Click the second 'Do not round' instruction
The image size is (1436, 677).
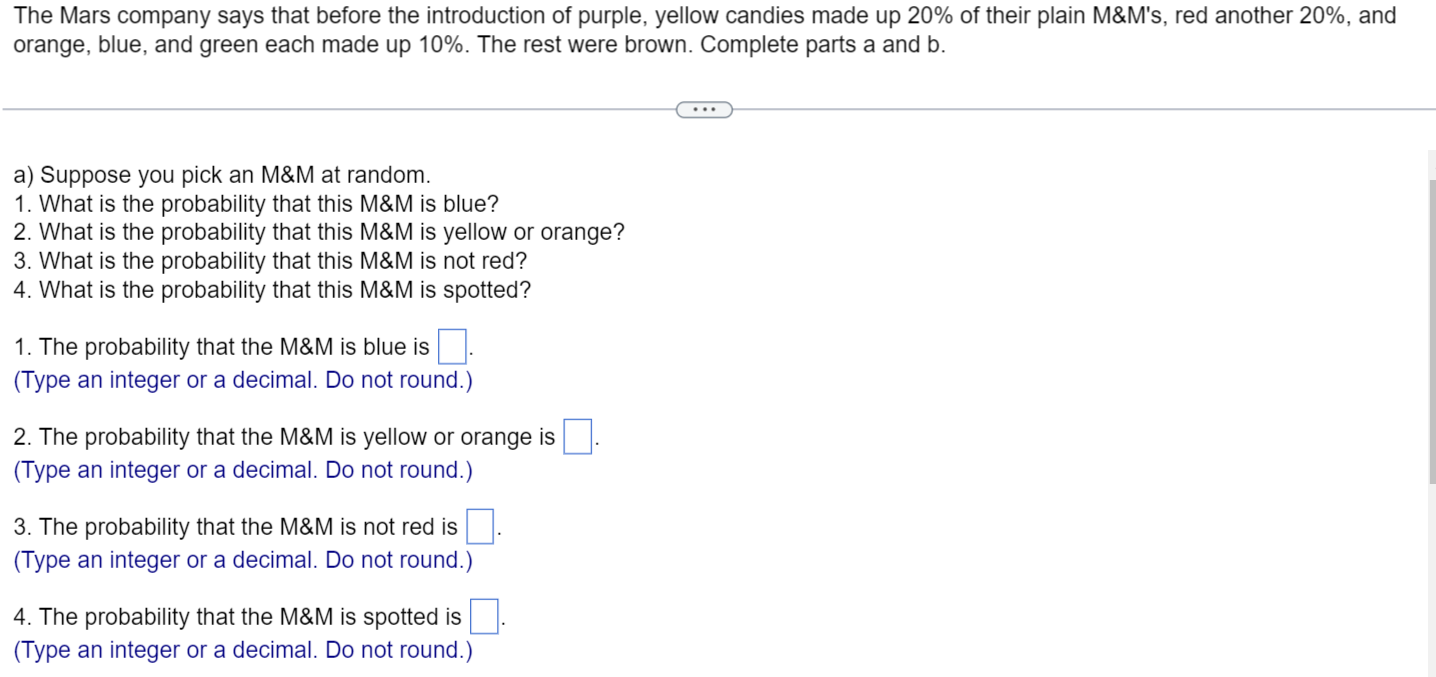click(241, 470)
